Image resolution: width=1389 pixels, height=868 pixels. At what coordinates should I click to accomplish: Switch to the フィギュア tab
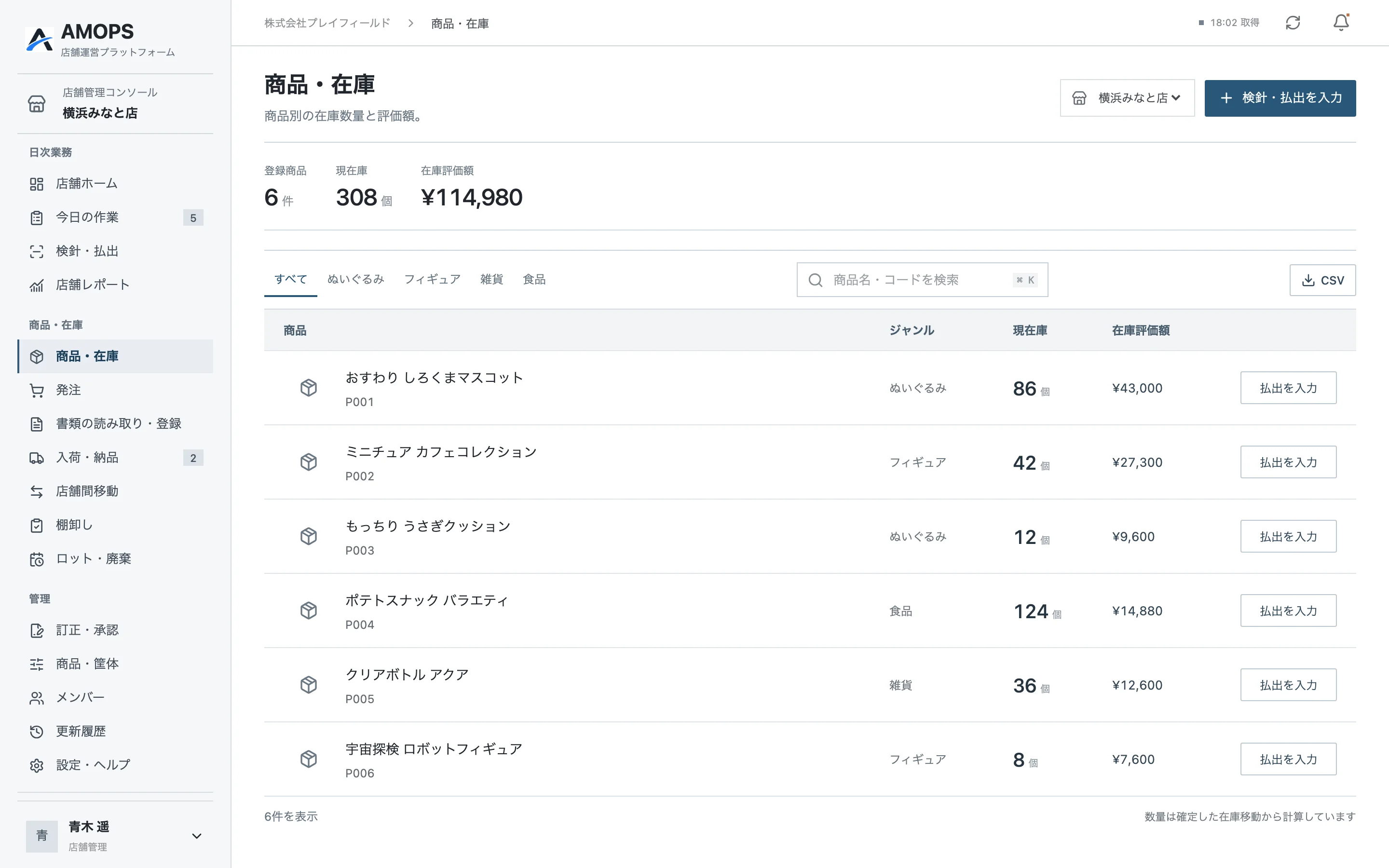tap(432, 280)
